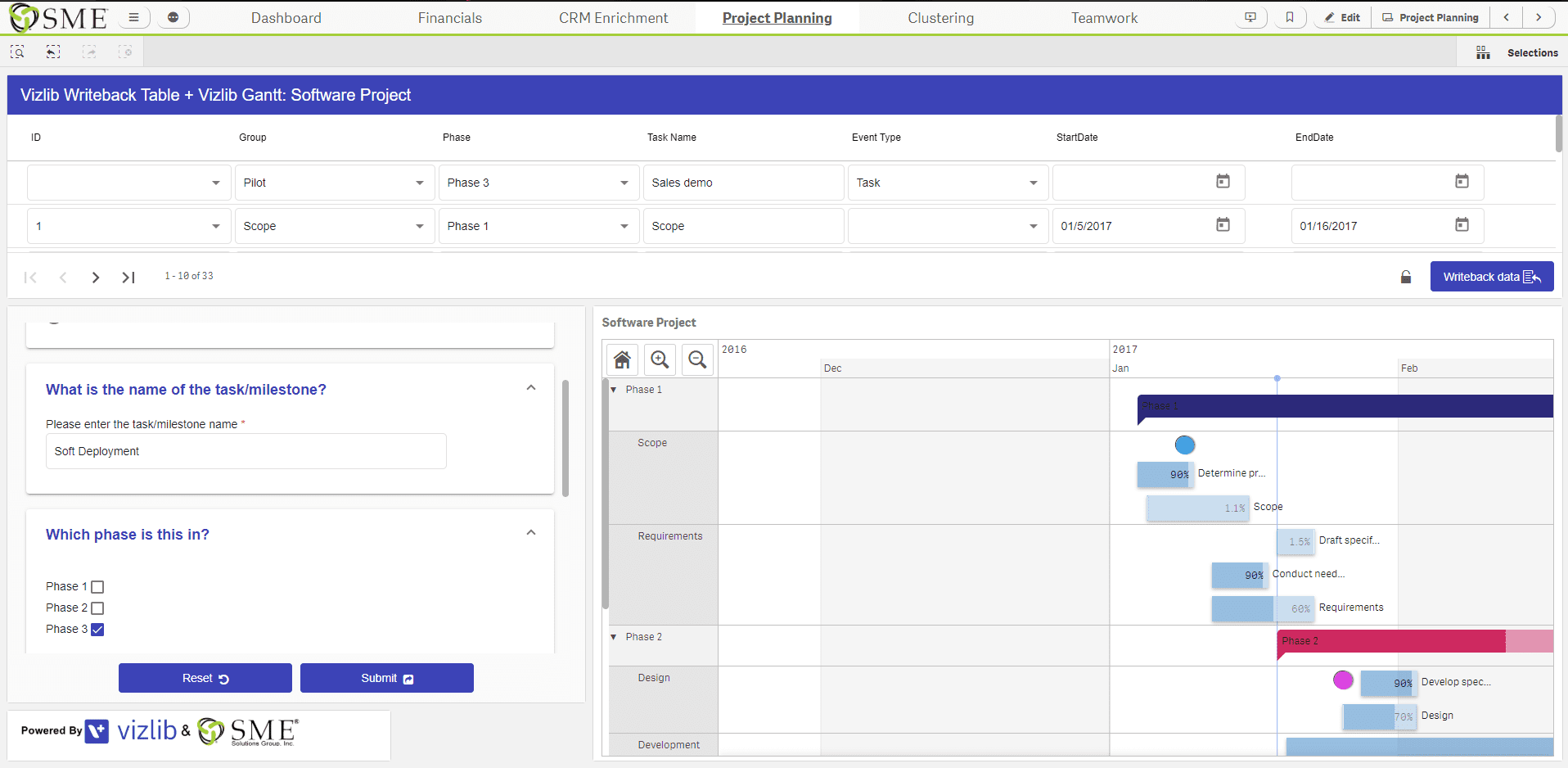
Task: Click the Sales demo task name field
Action: (743, 183)
